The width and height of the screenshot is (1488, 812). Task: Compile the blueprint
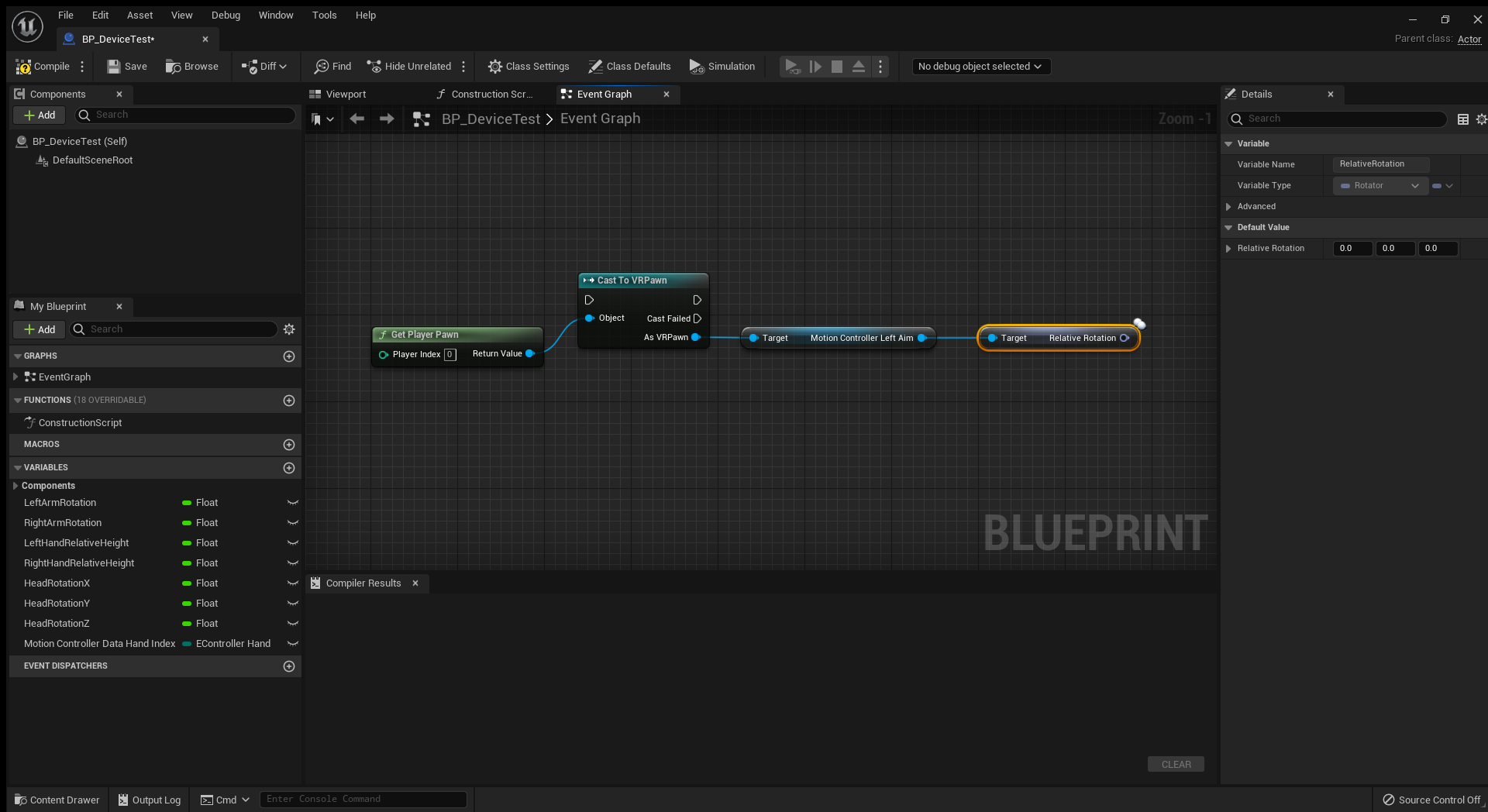tap(43, 67)
